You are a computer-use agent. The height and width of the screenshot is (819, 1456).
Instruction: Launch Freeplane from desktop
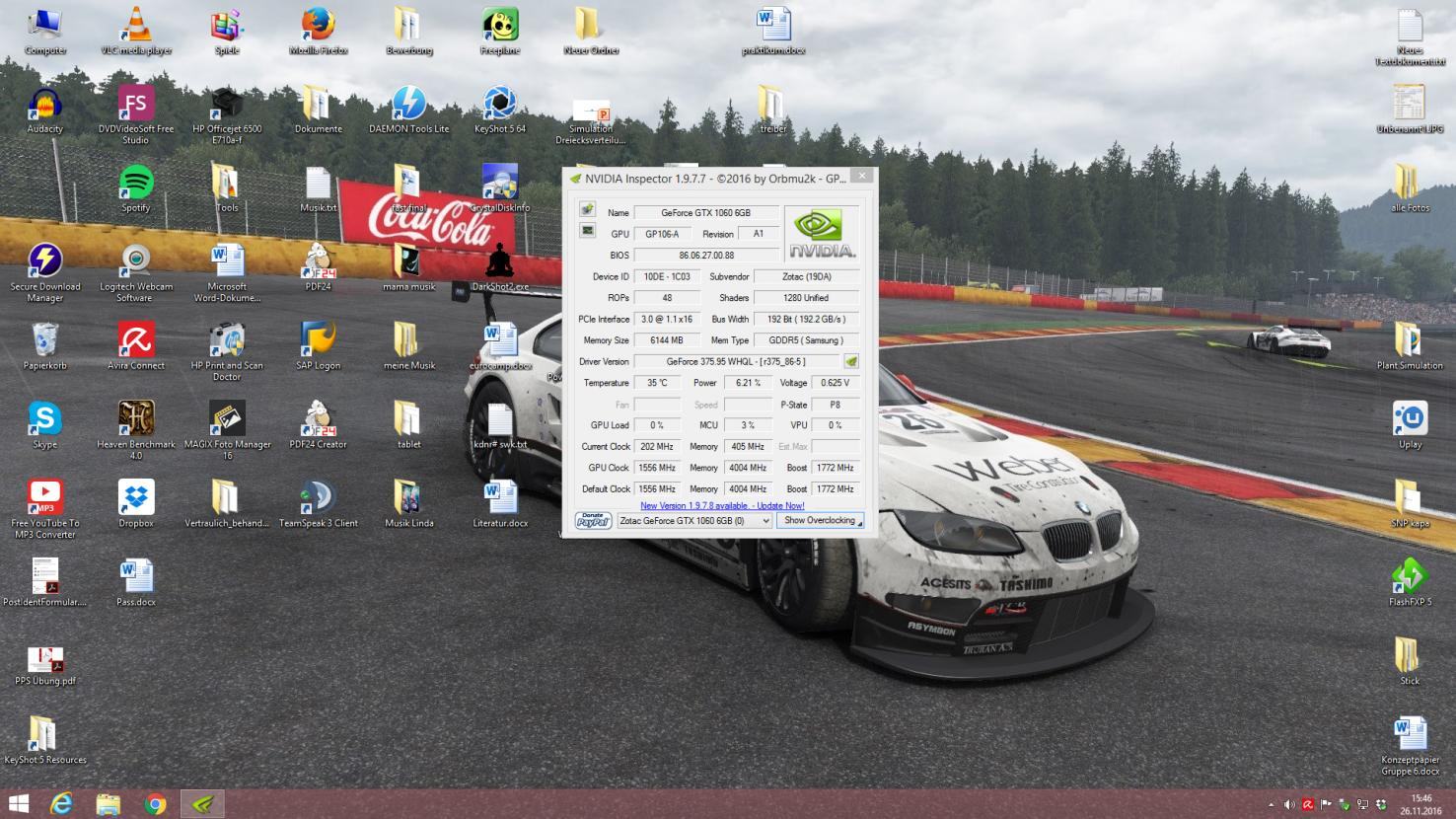(500, 32)
